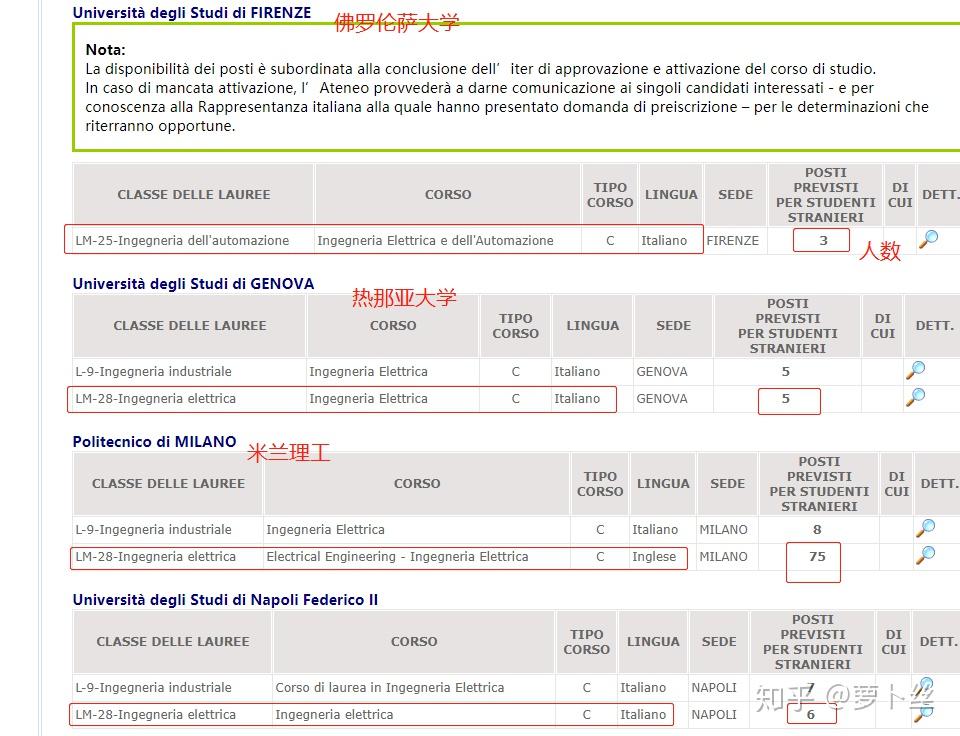This screenshot has width=960, height=736.
Task: Click MILANO places value 75
Action: 817,557
